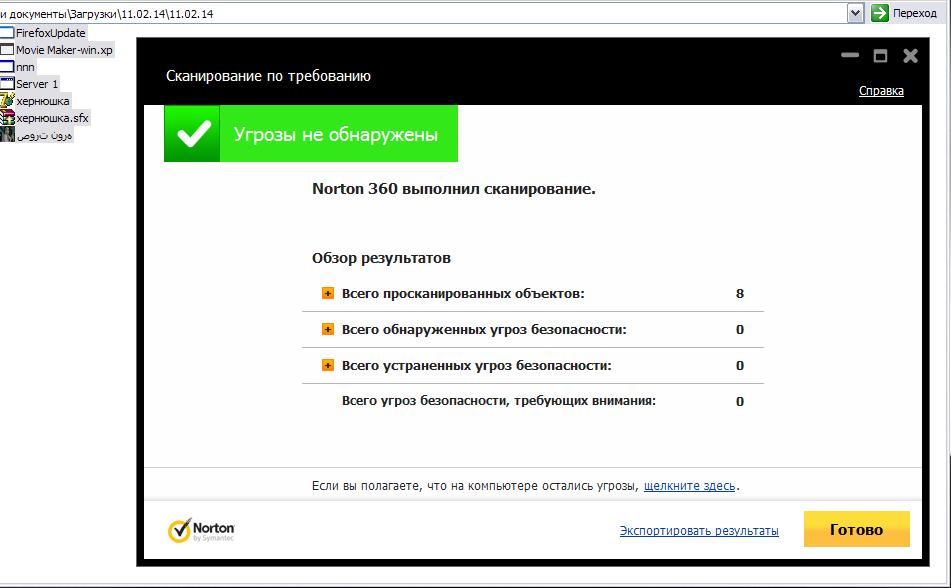The width and height of the screenshot is (951, 588).
Task: Select the хернюшка archive icon
Action: click(x=7, y=101)
